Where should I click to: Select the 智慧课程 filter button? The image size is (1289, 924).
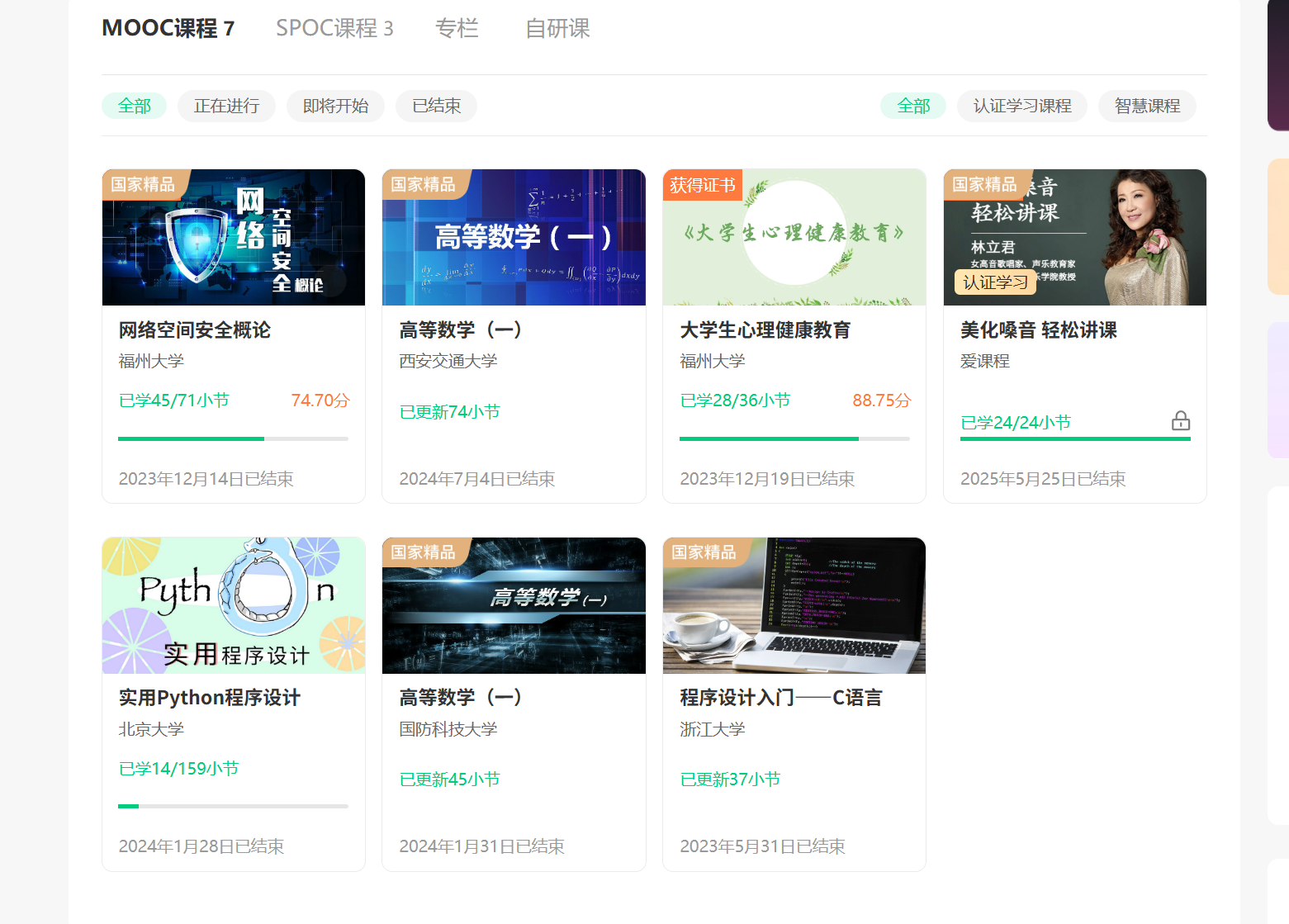point(1147,106)
